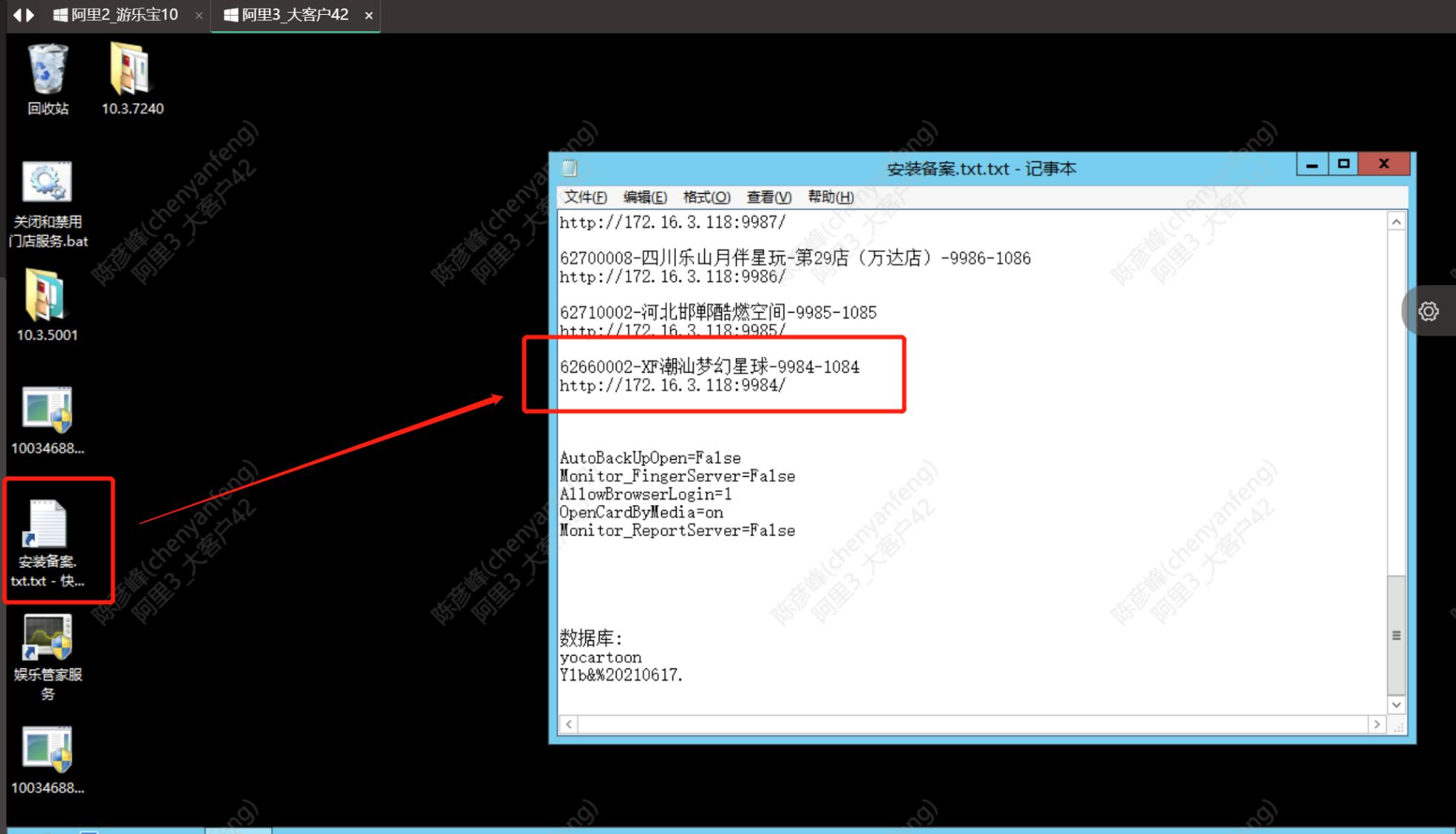The width and height of the screenshot is (1456, 834).
Task: Click the horizontal scrollbar right arrow
Action: (1377, 724)
